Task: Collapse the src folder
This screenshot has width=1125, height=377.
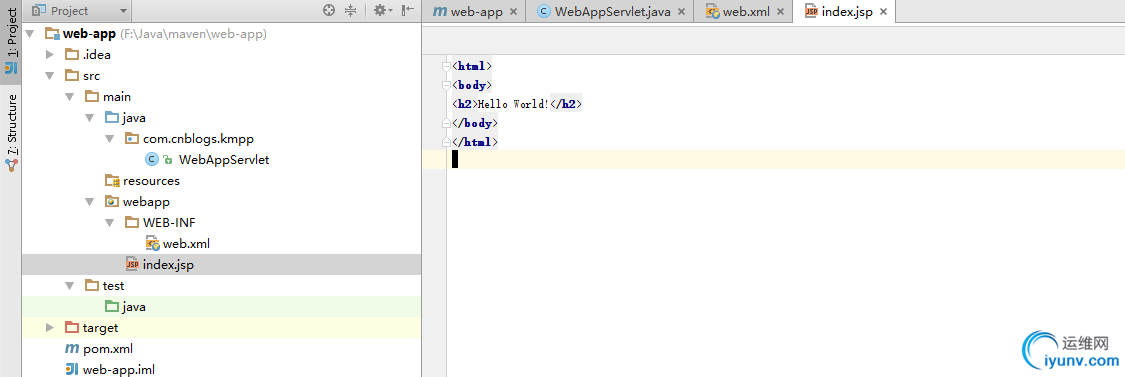Action: (x=50, y=75)
